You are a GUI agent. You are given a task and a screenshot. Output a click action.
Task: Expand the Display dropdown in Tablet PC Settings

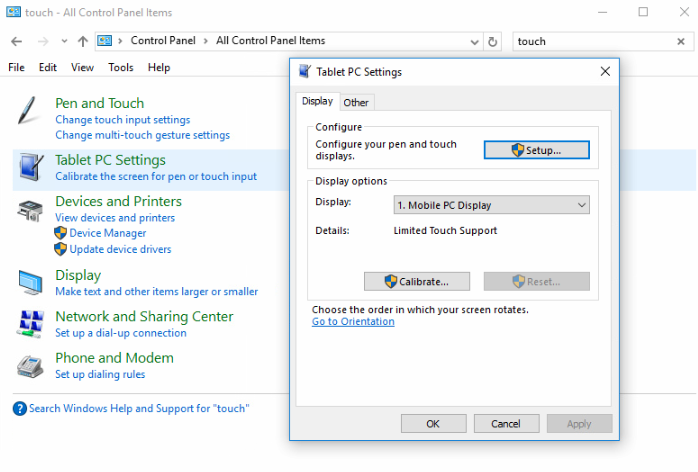tap(582, 205)
